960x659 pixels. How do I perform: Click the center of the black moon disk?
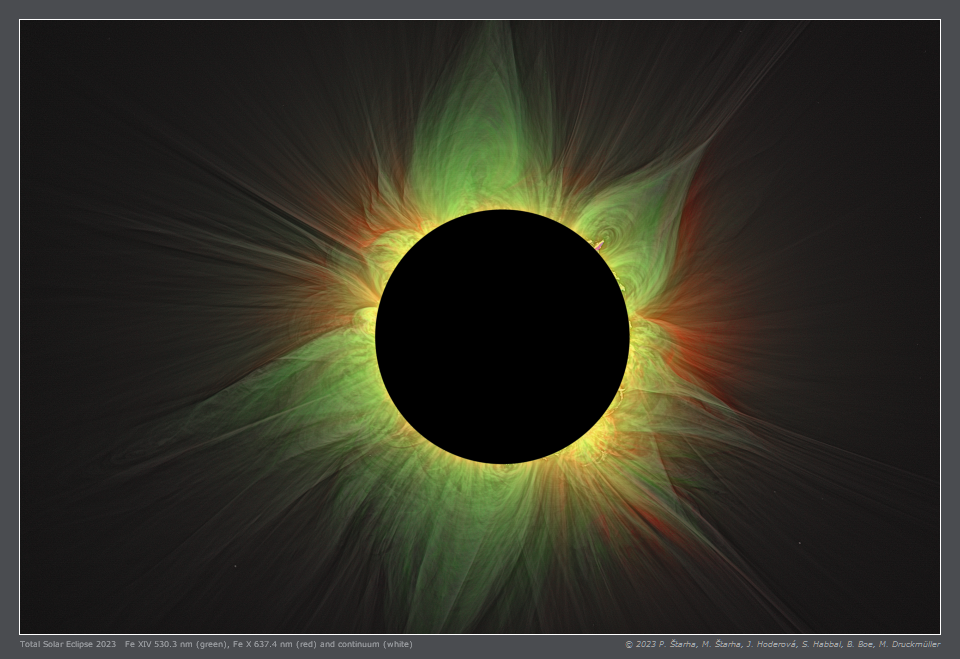(502, 337)
